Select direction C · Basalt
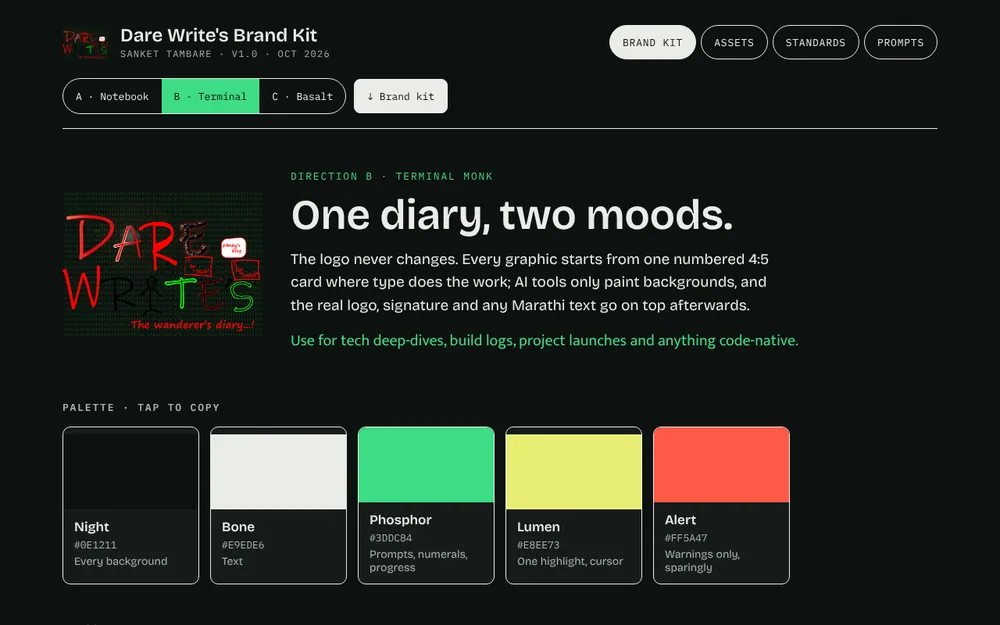The width and height of the screenshot is (1000, 625). [x=302, y=96]
